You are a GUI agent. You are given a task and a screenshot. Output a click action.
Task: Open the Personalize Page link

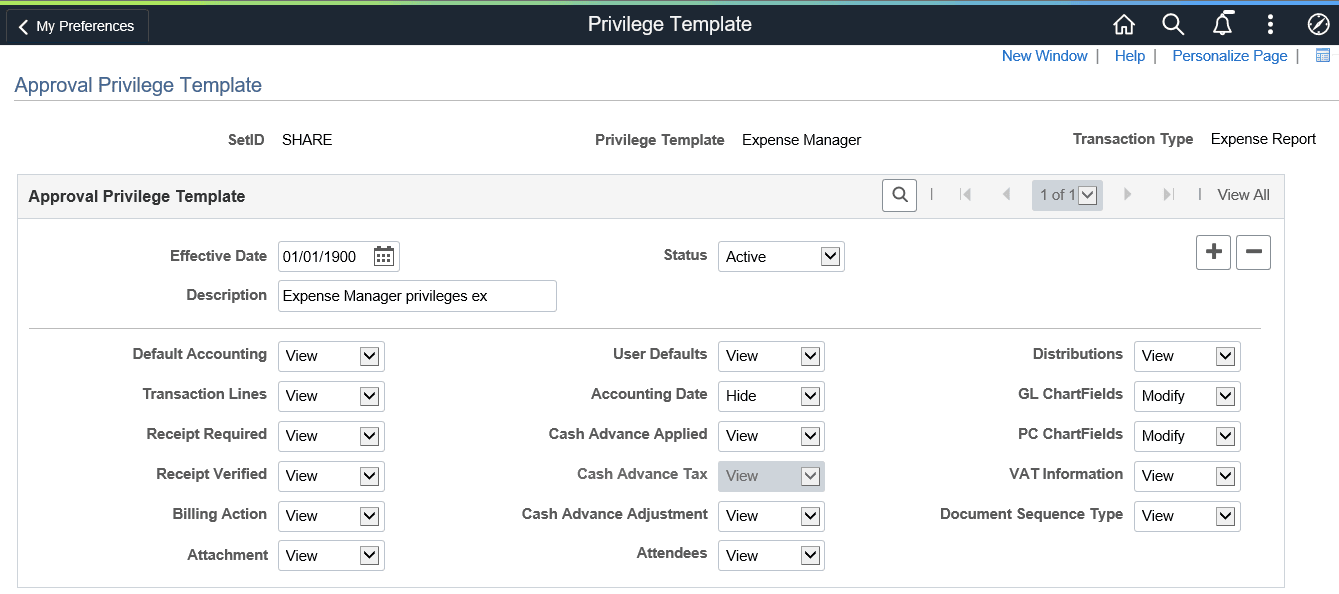coord(1229,56)
